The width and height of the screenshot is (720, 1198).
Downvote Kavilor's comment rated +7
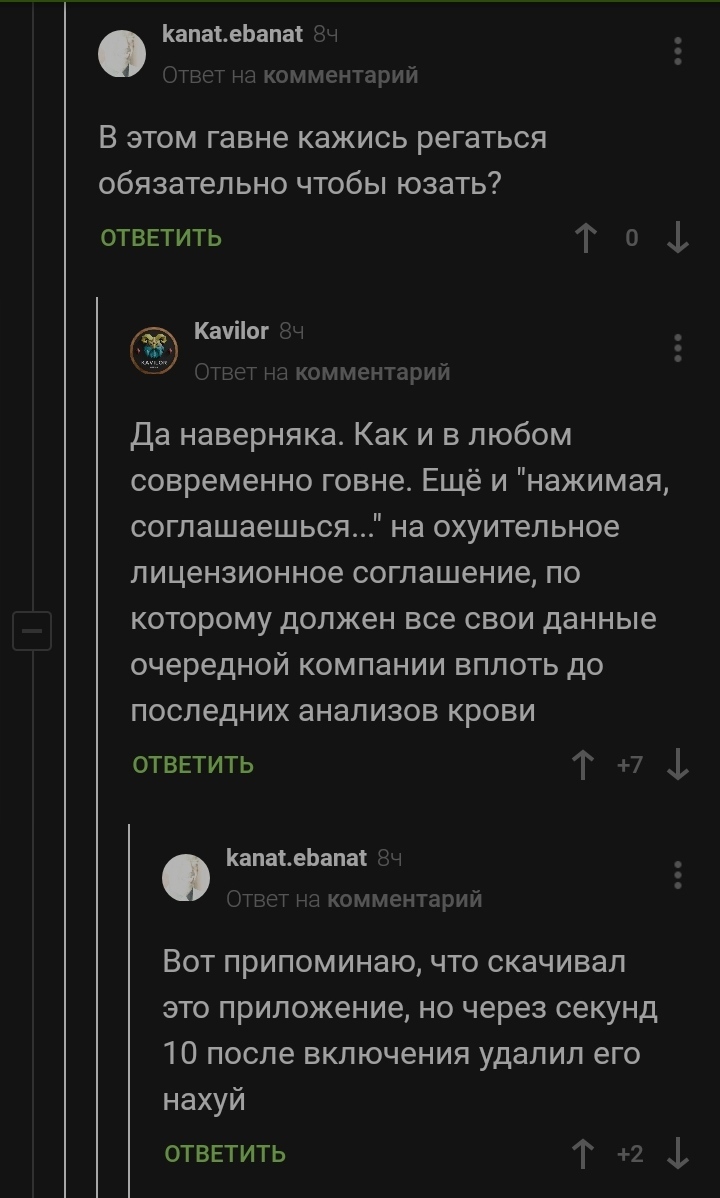[x=678, y=766]
